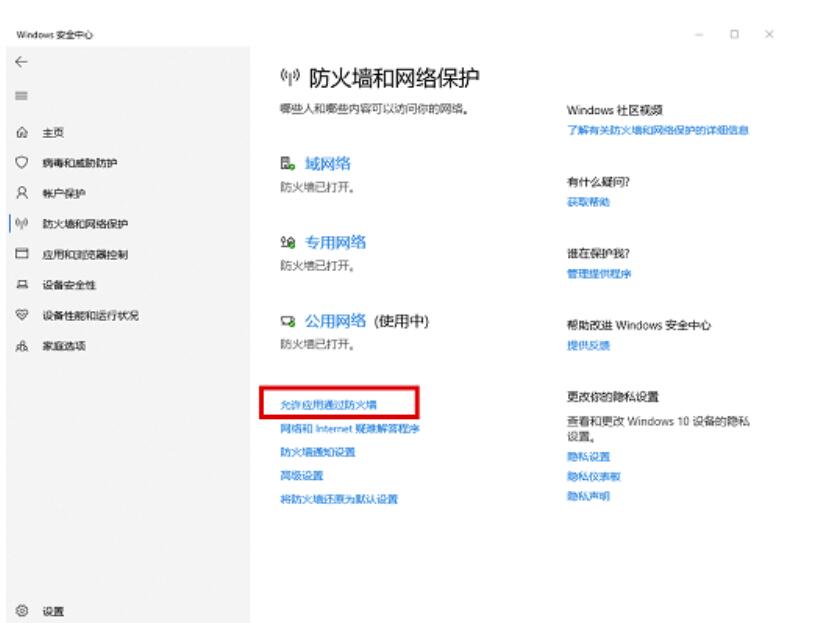Click the gear icon for 设置
This screenshot has height=623, width=840.
click(21, 611)
